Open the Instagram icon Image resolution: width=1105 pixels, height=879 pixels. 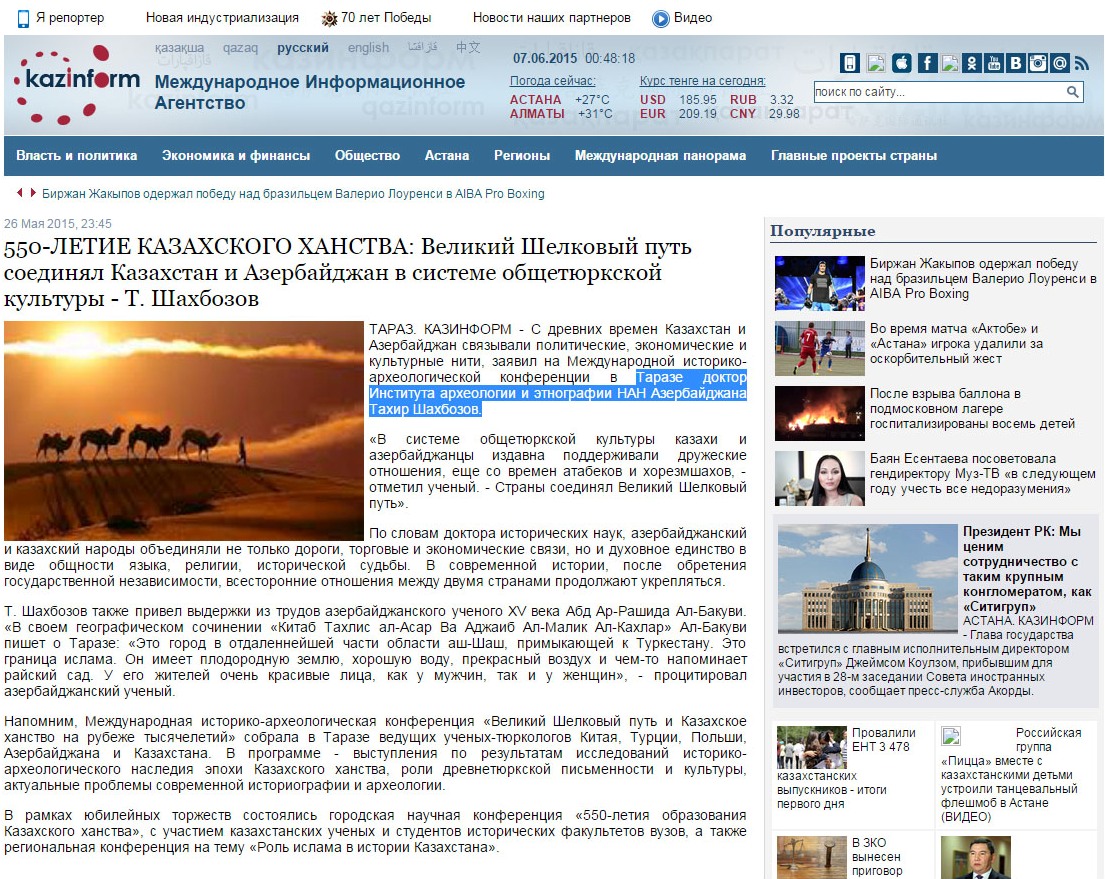pos(1037,63)
